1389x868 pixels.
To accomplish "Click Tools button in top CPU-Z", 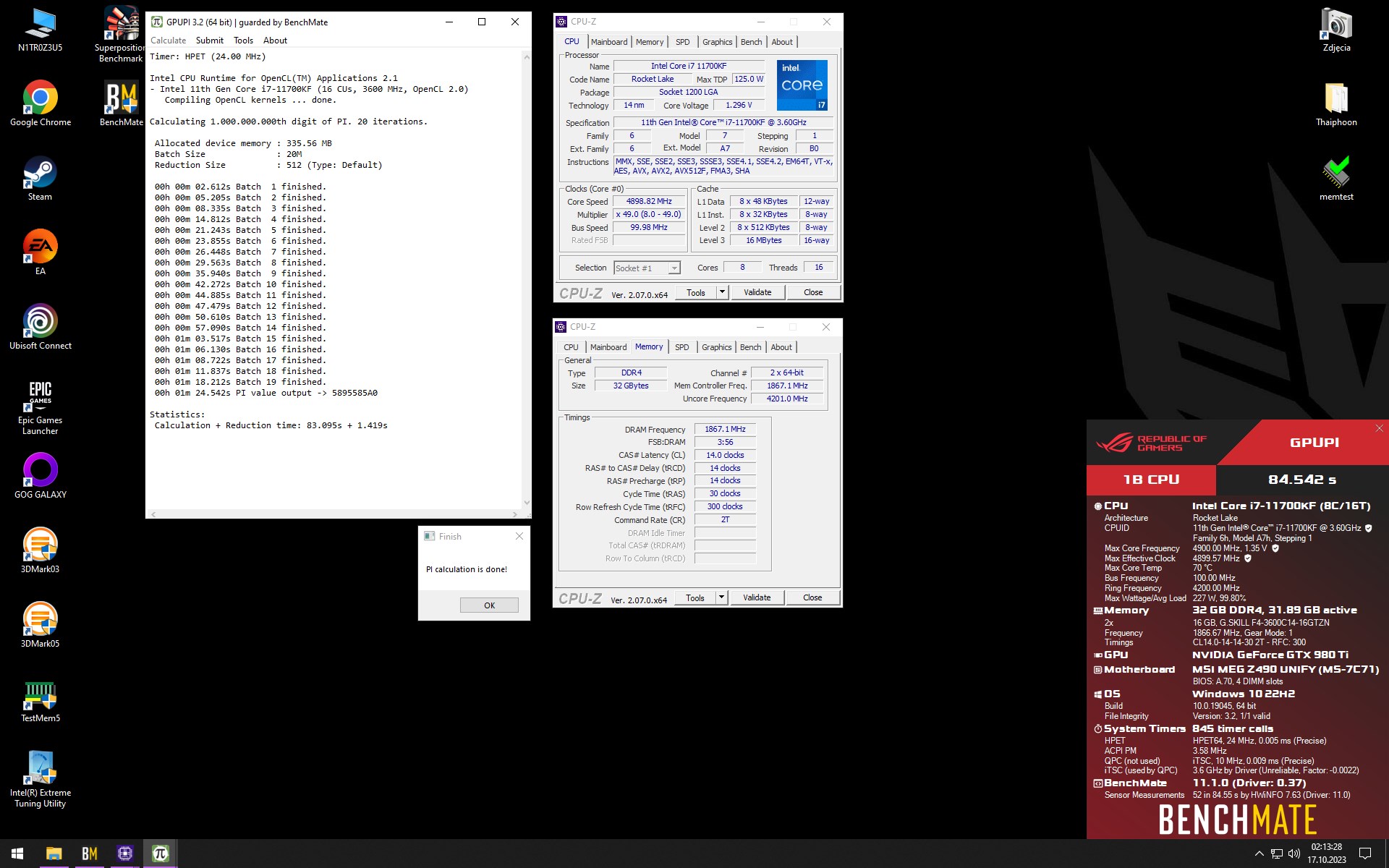I will pos(695,292).
